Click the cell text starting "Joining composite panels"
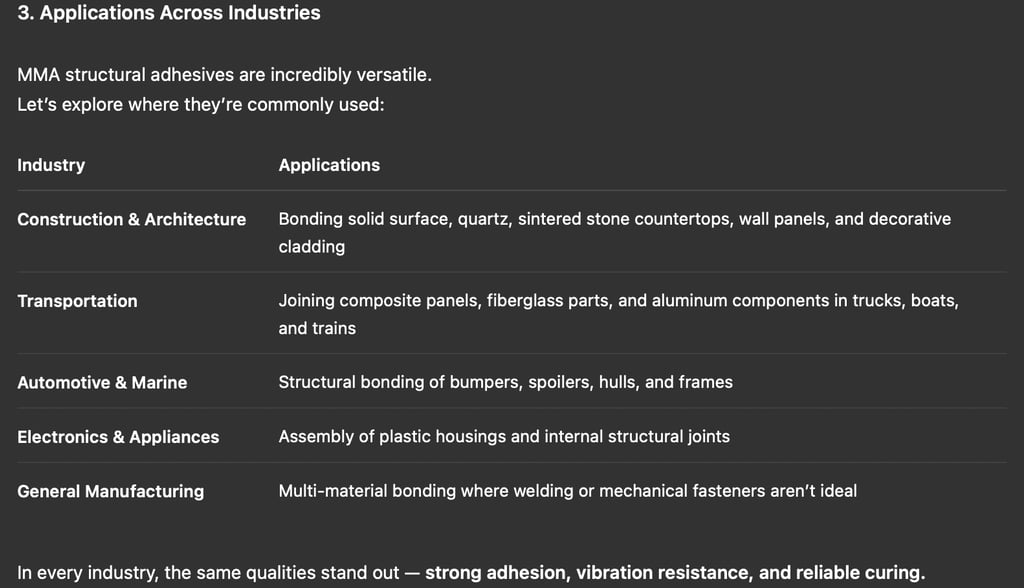 click(x=618, y=300)
